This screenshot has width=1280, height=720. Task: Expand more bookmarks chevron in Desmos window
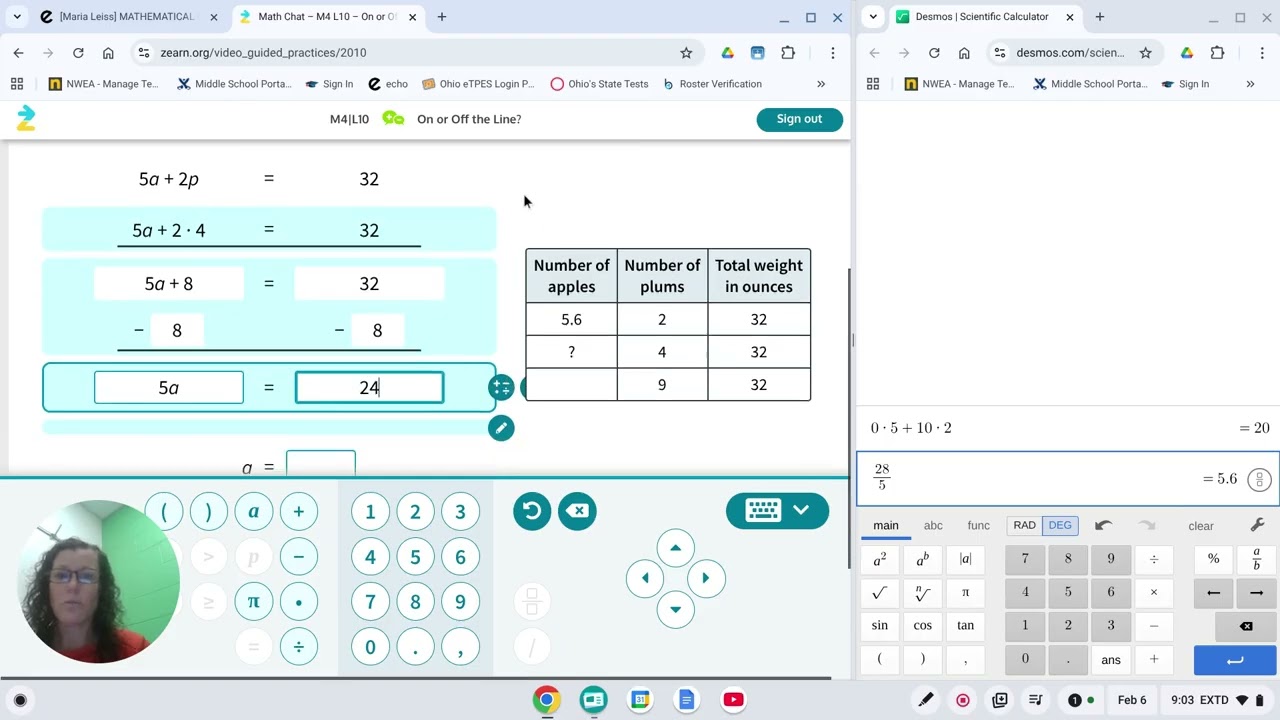pos(1250,84)
